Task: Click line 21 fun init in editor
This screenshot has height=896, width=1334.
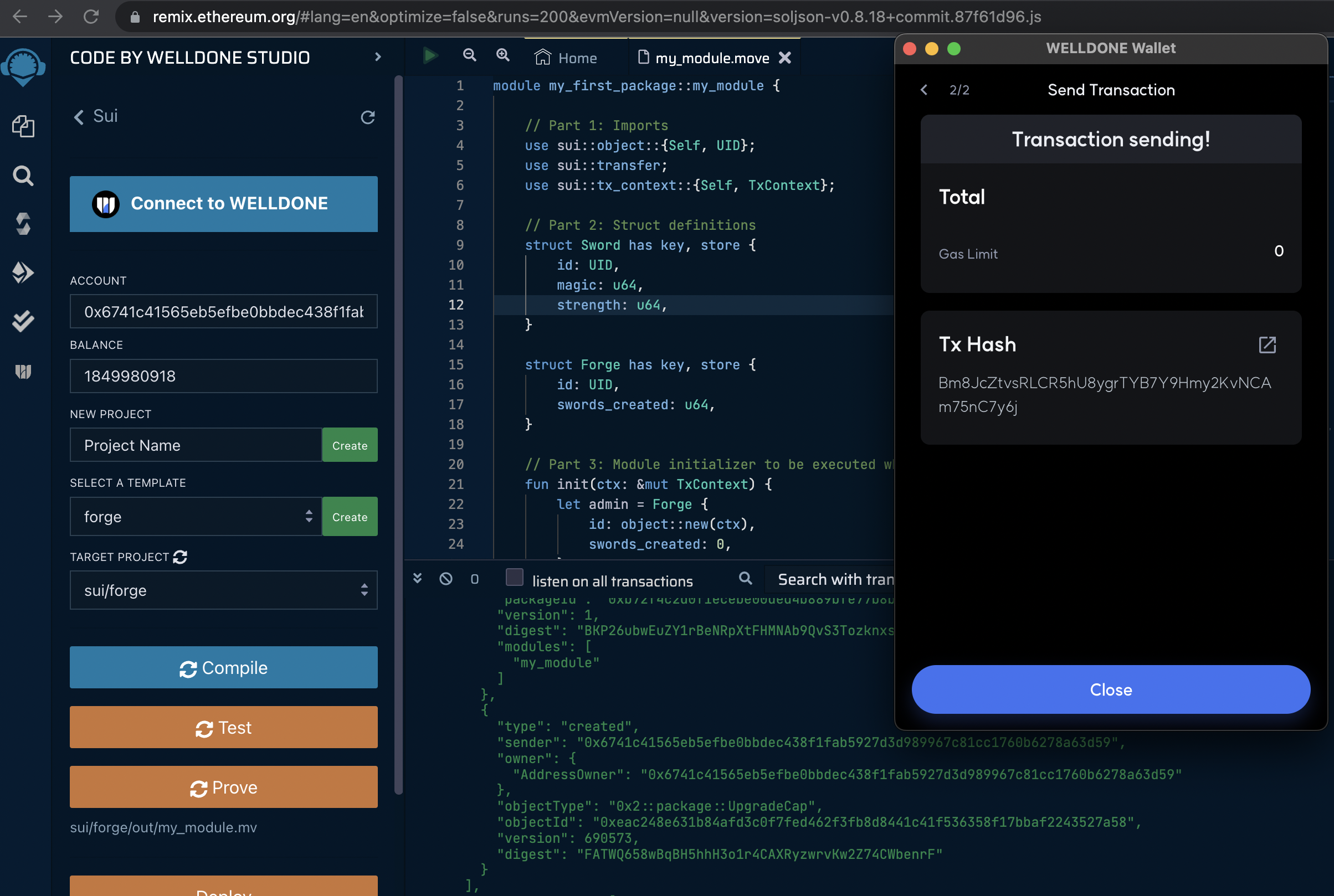Action: (x=648, y=485)
